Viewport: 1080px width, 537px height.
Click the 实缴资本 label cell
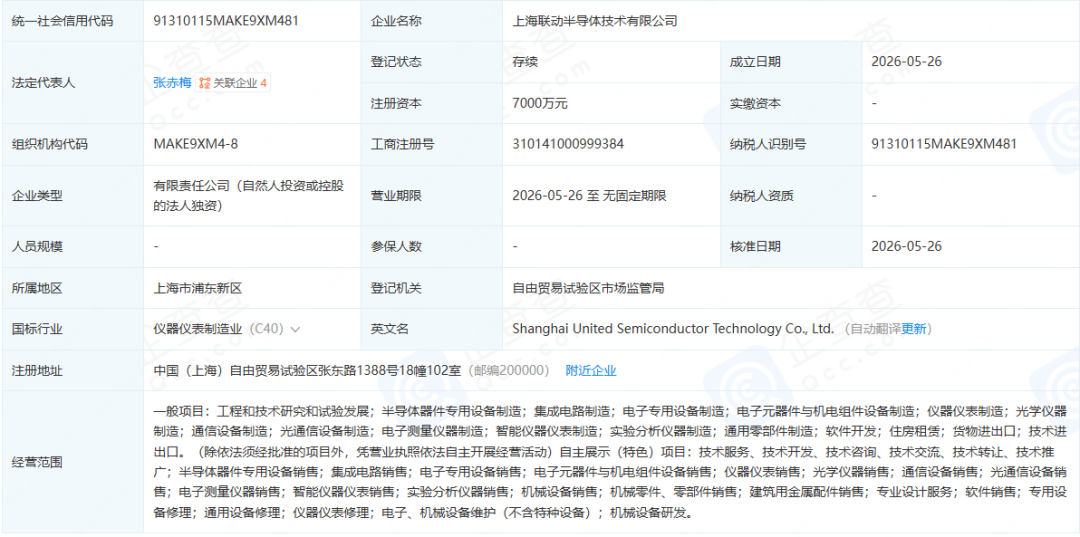tap(791, 103)
